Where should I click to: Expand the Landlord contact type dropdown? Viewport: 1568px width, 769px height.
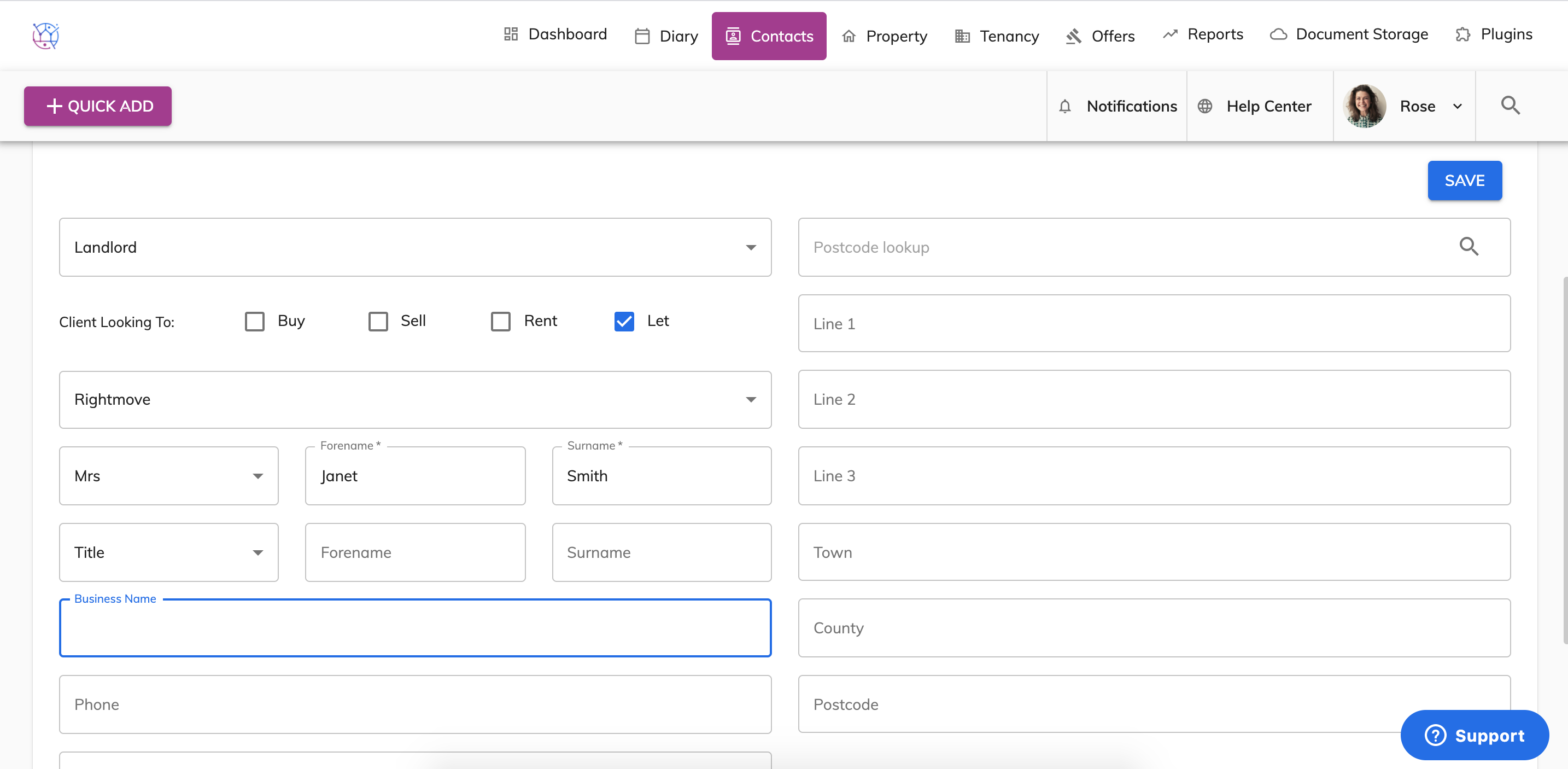415,247
